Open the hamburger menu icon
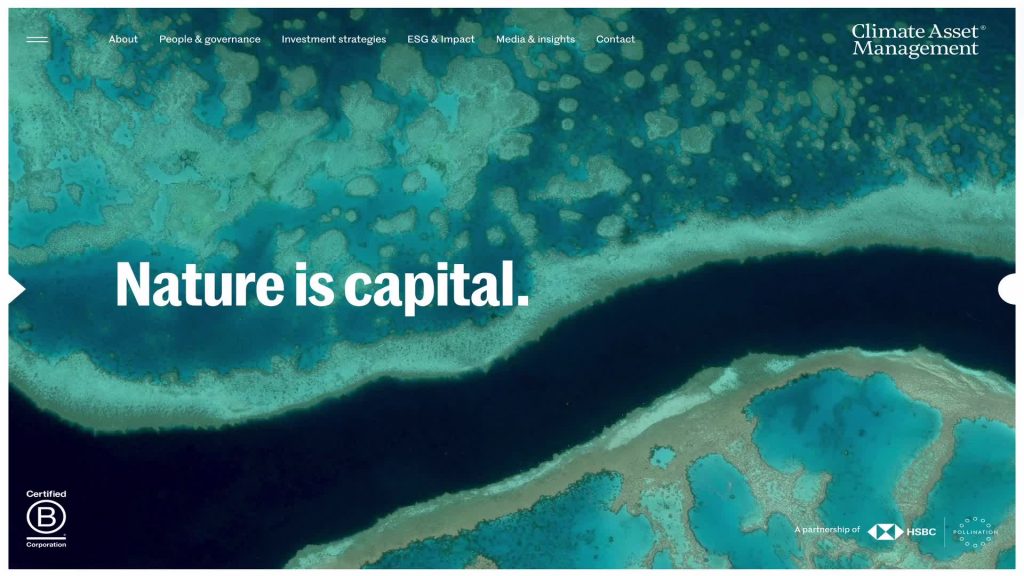 click(37, 39)
